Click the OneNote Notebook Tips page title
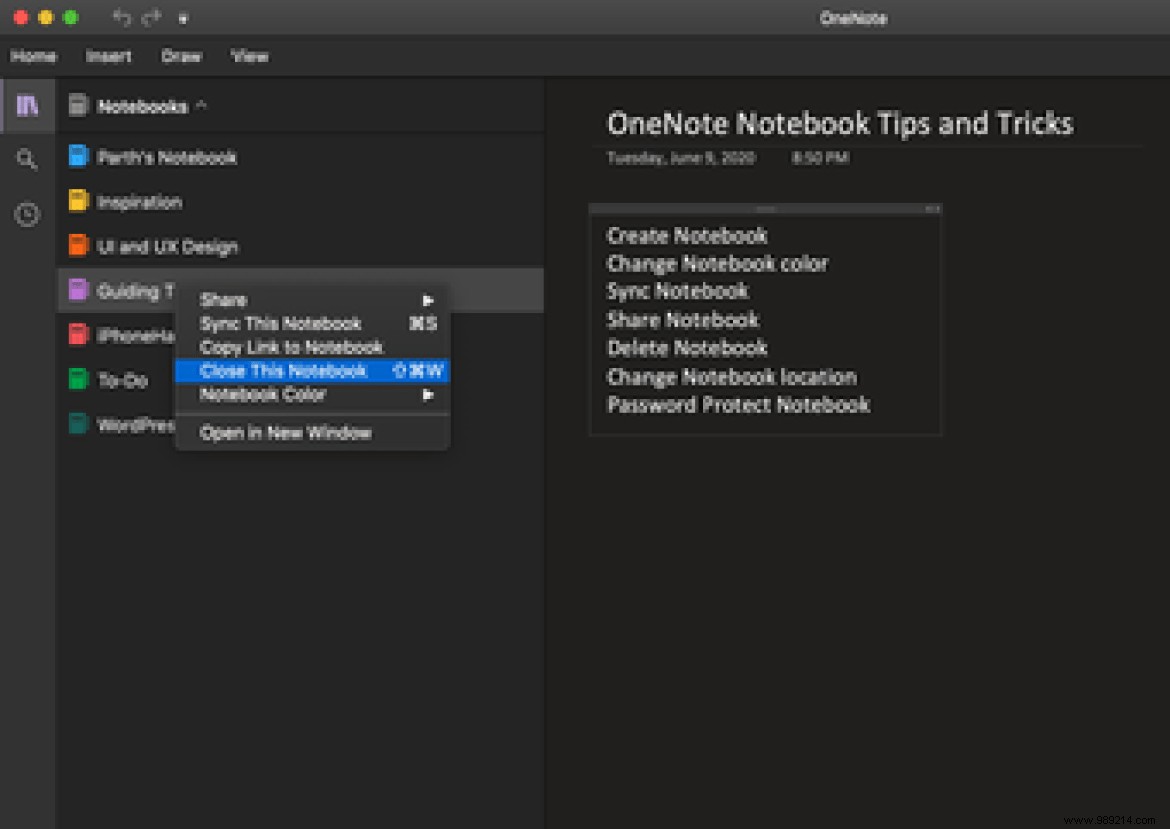The height and width of the screenshot is (829, 1170). 841,123
